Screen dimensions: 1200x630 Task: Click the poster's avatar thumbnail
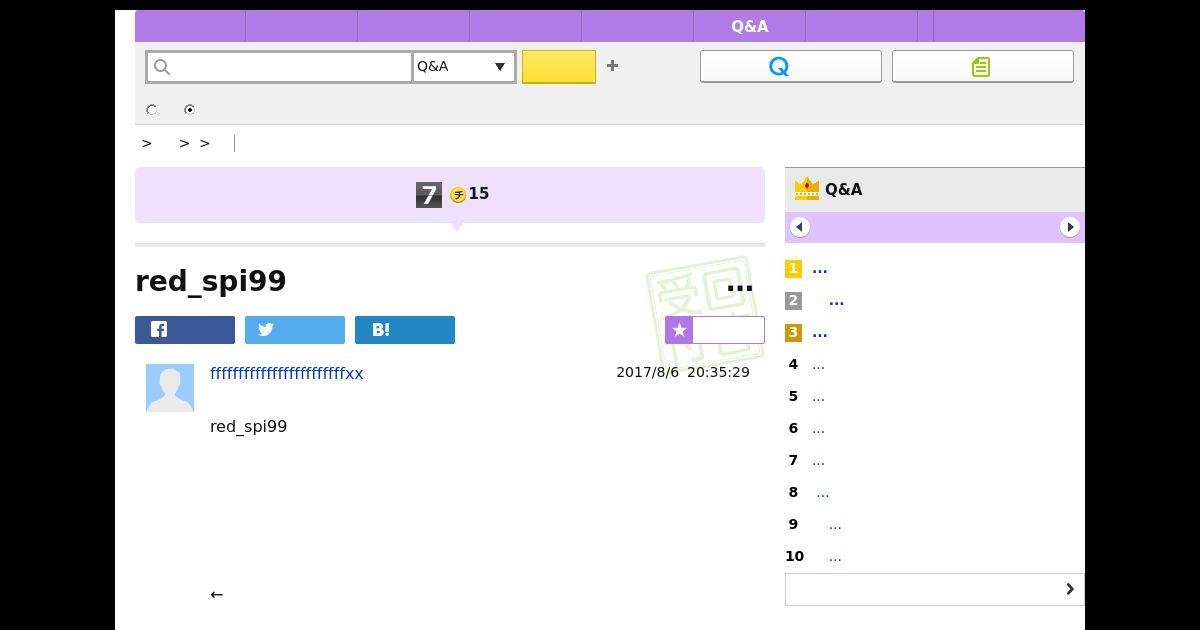pyautogui.click(x=170, y=388)
